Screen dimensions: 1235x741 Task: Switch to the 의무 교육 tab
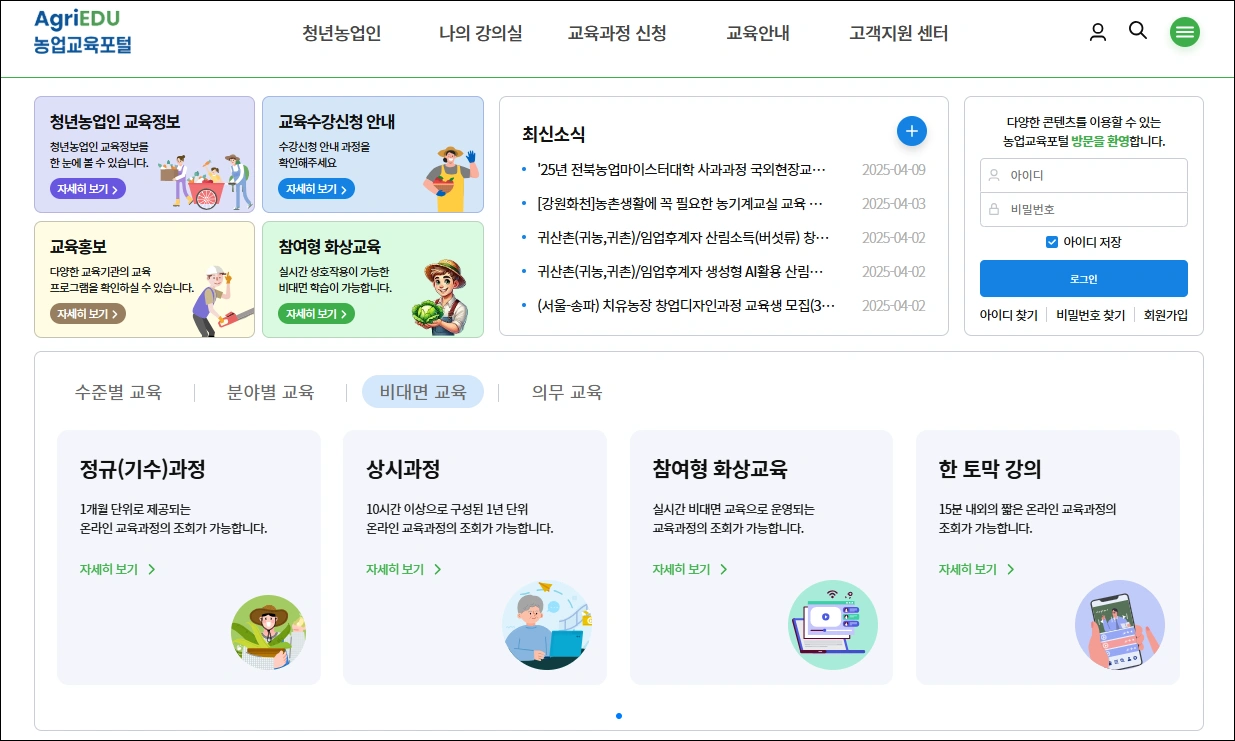point(564,393)
